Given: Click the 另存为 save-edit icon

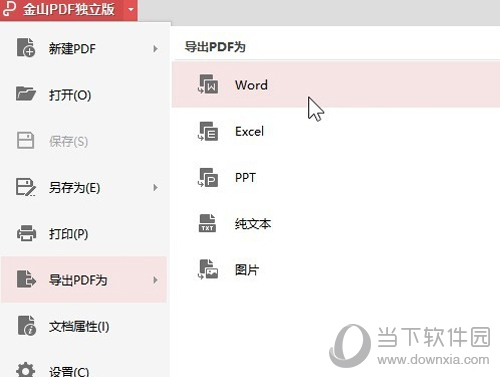Looking at the screenshot, I should click(26, 187).
